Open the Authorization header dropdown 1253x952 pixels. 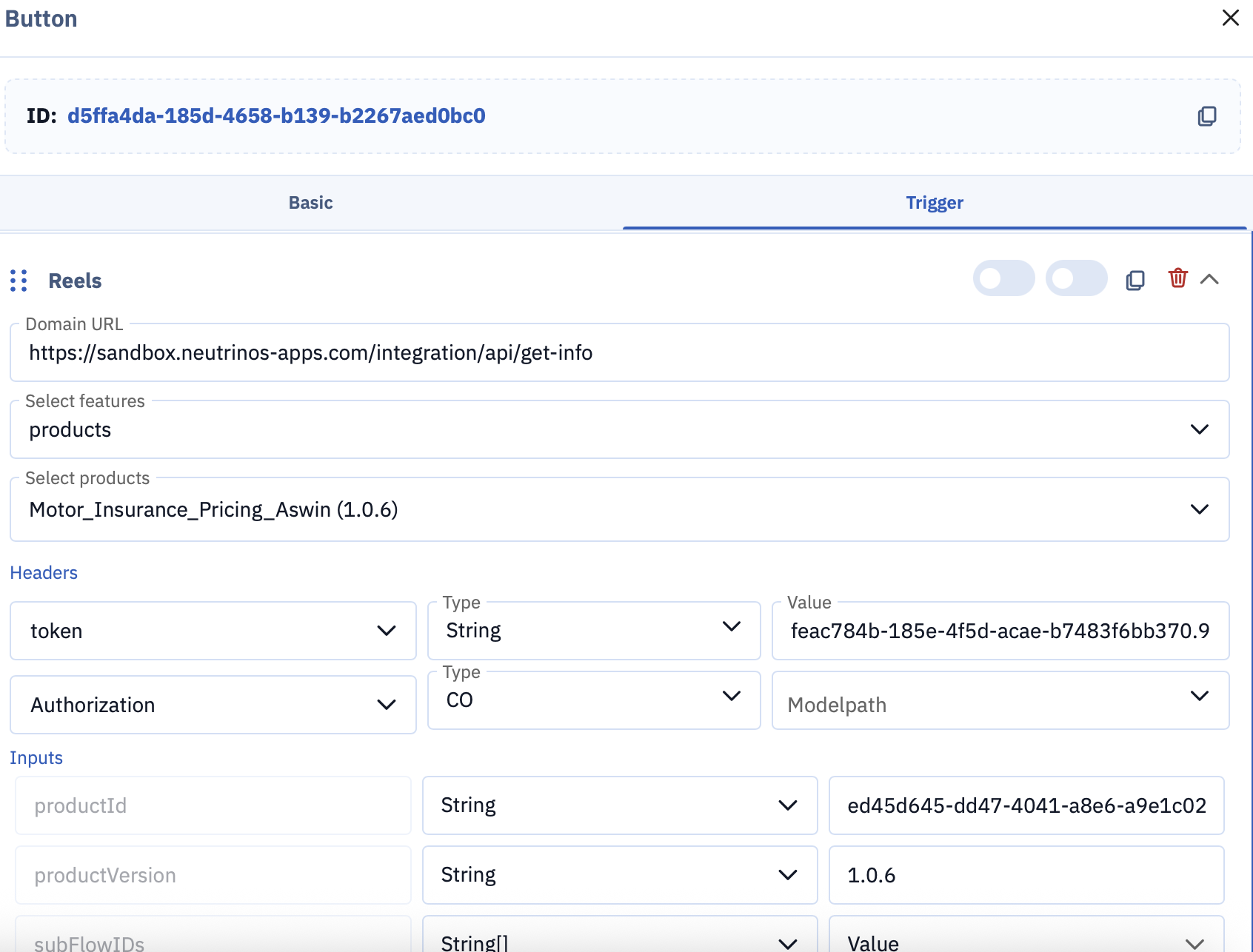[213, 705]
